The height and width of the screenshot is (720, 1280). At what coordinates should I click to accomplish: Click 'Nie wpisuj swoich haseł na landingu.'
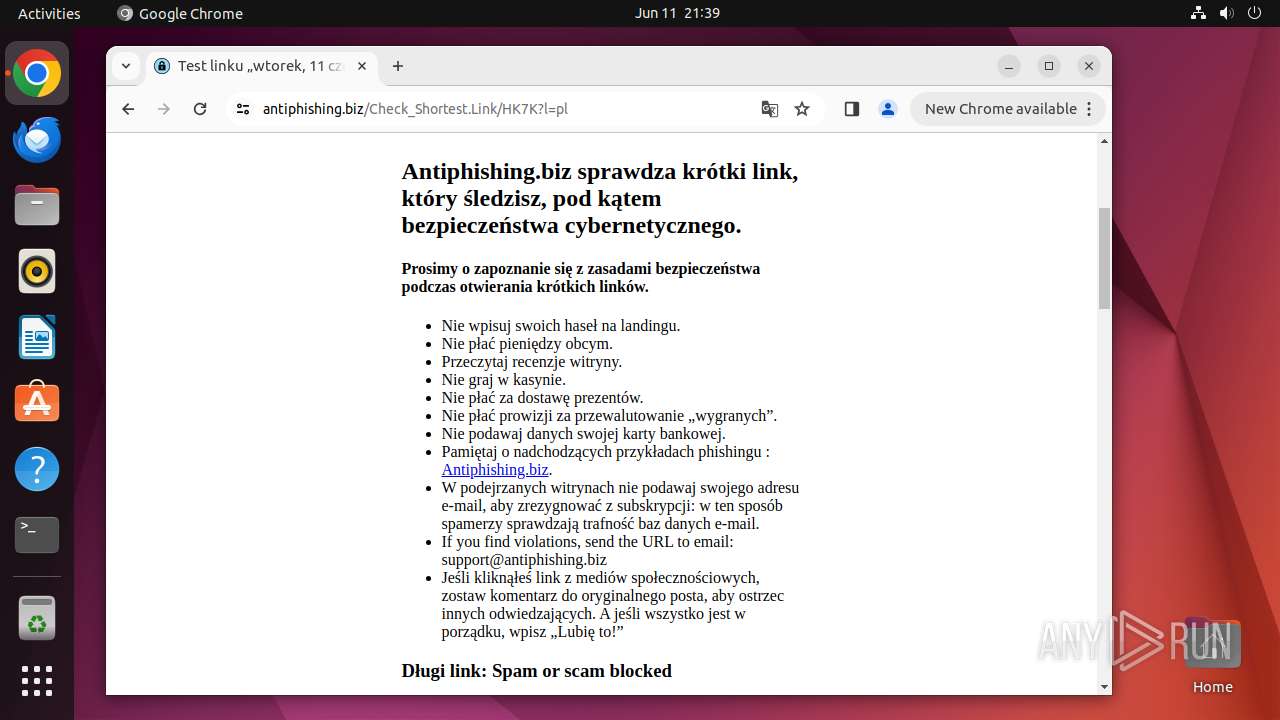click(561, 326)
